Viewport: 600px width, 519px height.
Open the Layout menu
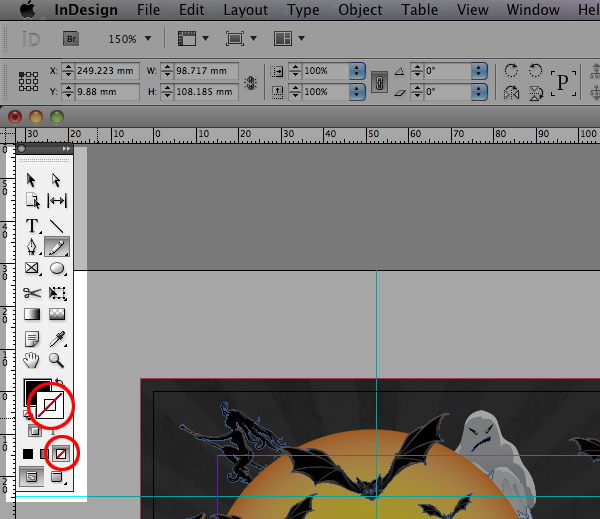click(x=246, y=10)
